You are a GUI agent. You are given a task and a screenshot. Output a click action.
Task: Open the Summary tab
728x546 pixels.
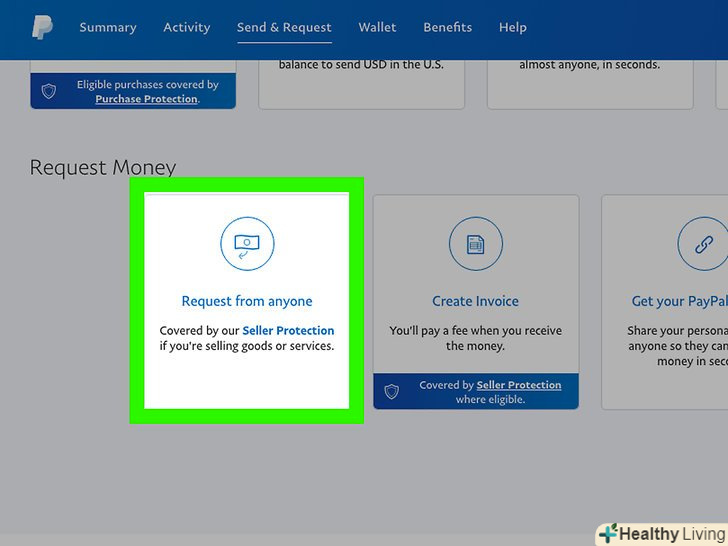[x=108, y=27]
